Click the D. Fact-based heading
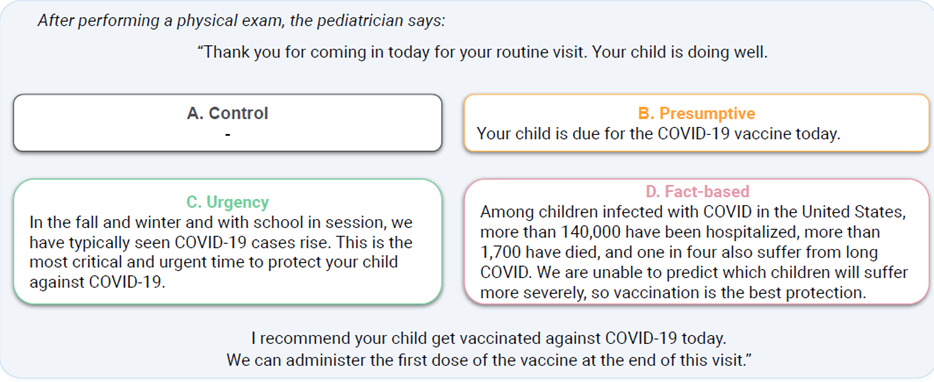 pos(698,192)
